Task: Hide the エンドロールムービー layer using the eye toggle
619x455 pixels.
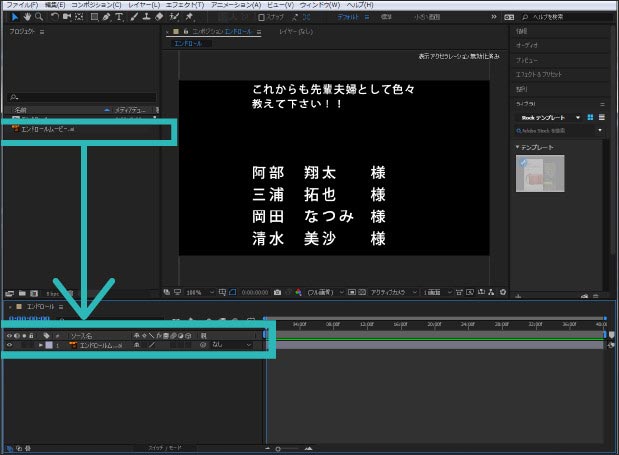Action: (x=9, y=345)
